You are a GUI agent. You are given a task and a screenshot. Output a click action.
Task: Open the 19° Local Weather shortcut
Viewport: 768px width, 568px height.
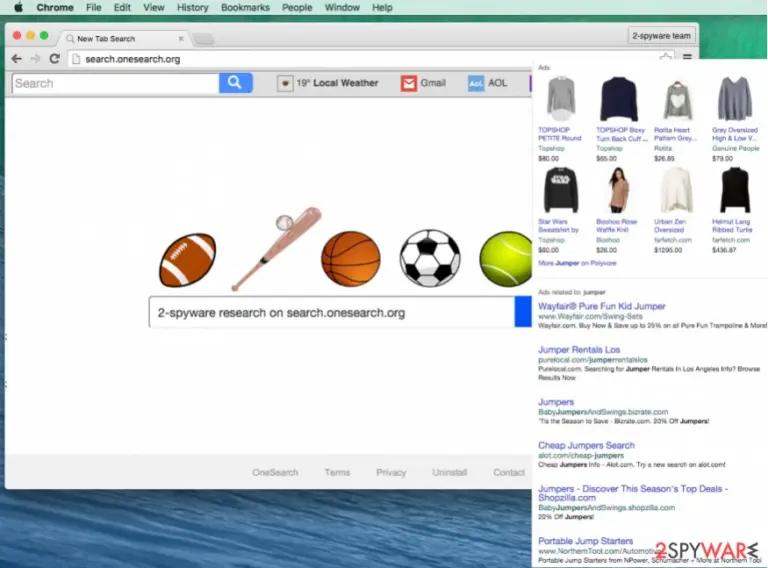328,83
